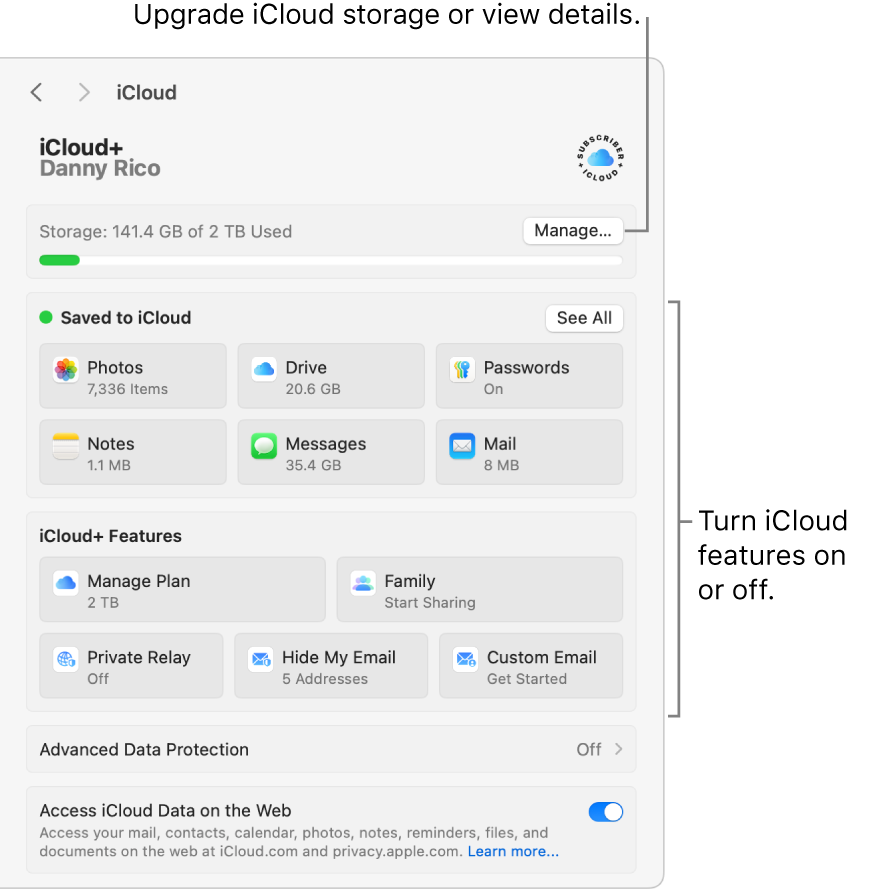
Task: Disable Access iCloud Data on the Web
Action: click(606, 812)
